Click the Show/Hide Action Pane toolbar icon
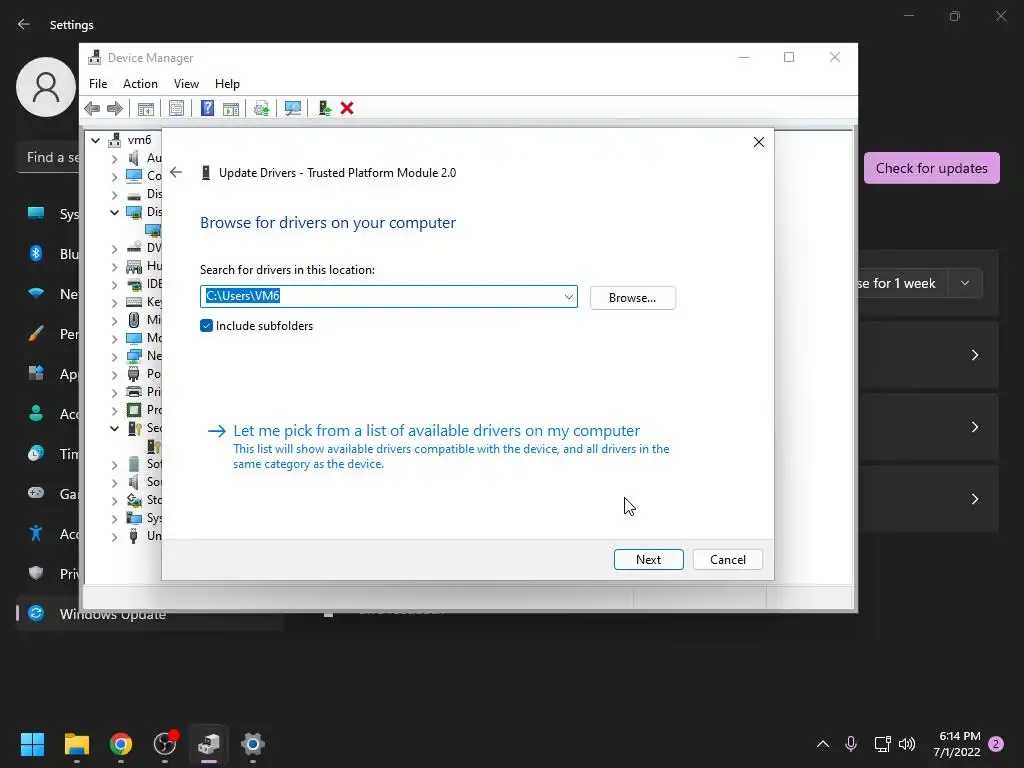 231,108
